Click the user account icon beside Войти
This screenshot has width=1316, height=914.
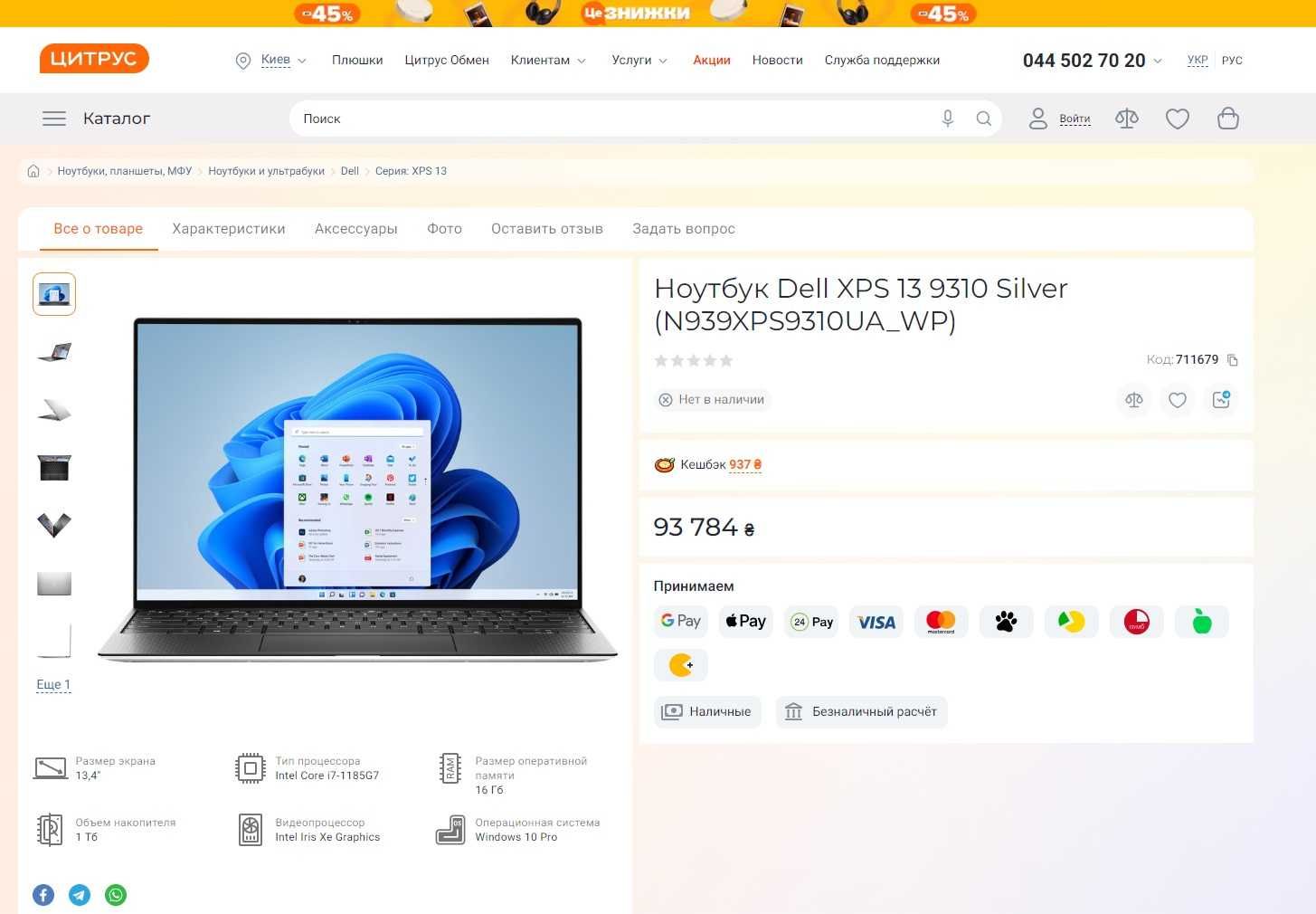[x=1038, y=119]
